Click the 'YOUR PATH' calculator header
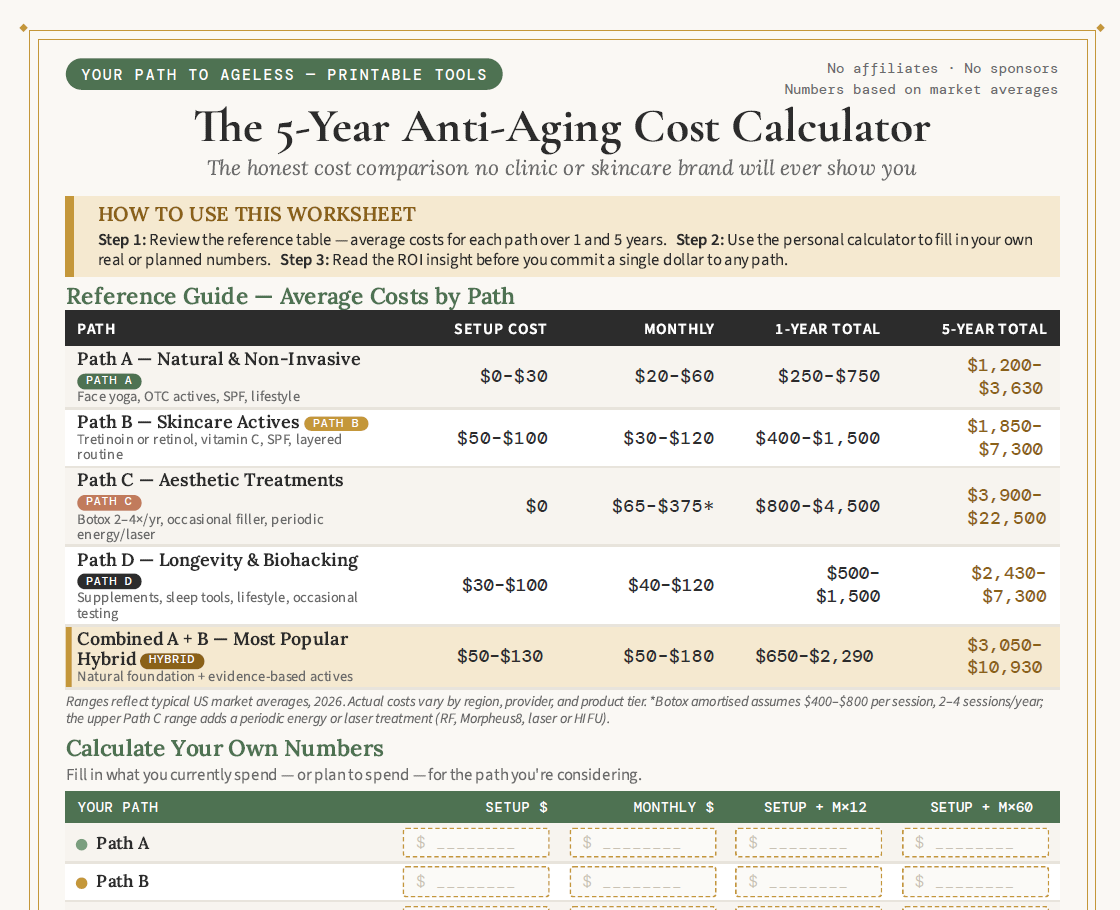The image size is (1120, 910). click(118, 807)
